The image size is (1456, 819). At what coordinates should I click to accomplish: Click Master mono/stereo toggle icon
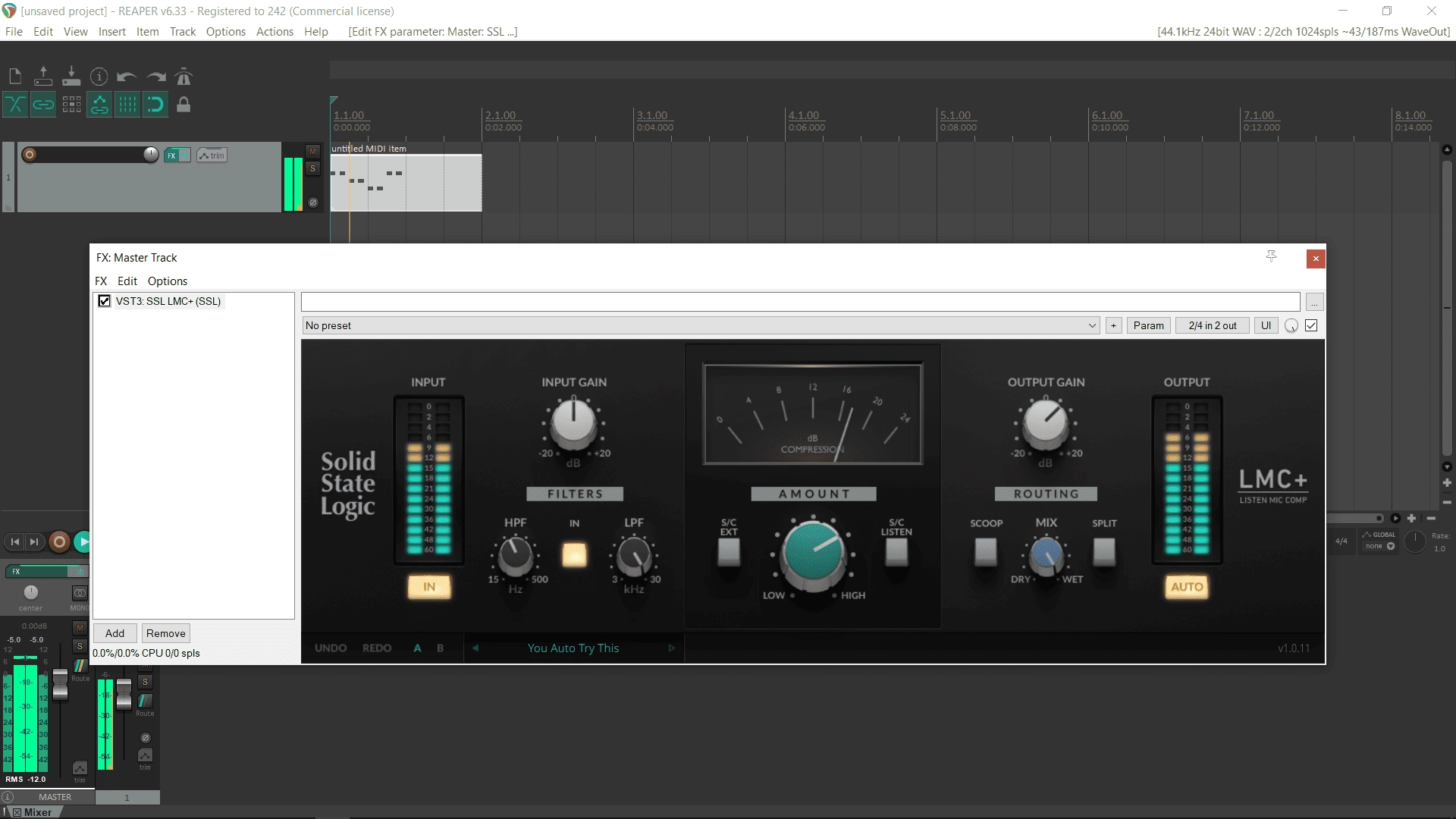(80, 593)
